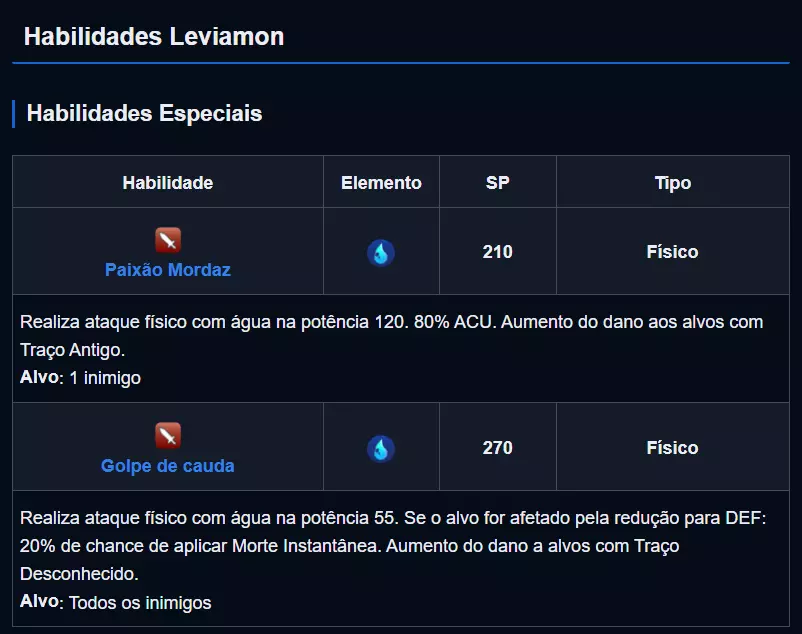
Task: Click the Golpe de cauda skill icon
Action: coord(168,436)
